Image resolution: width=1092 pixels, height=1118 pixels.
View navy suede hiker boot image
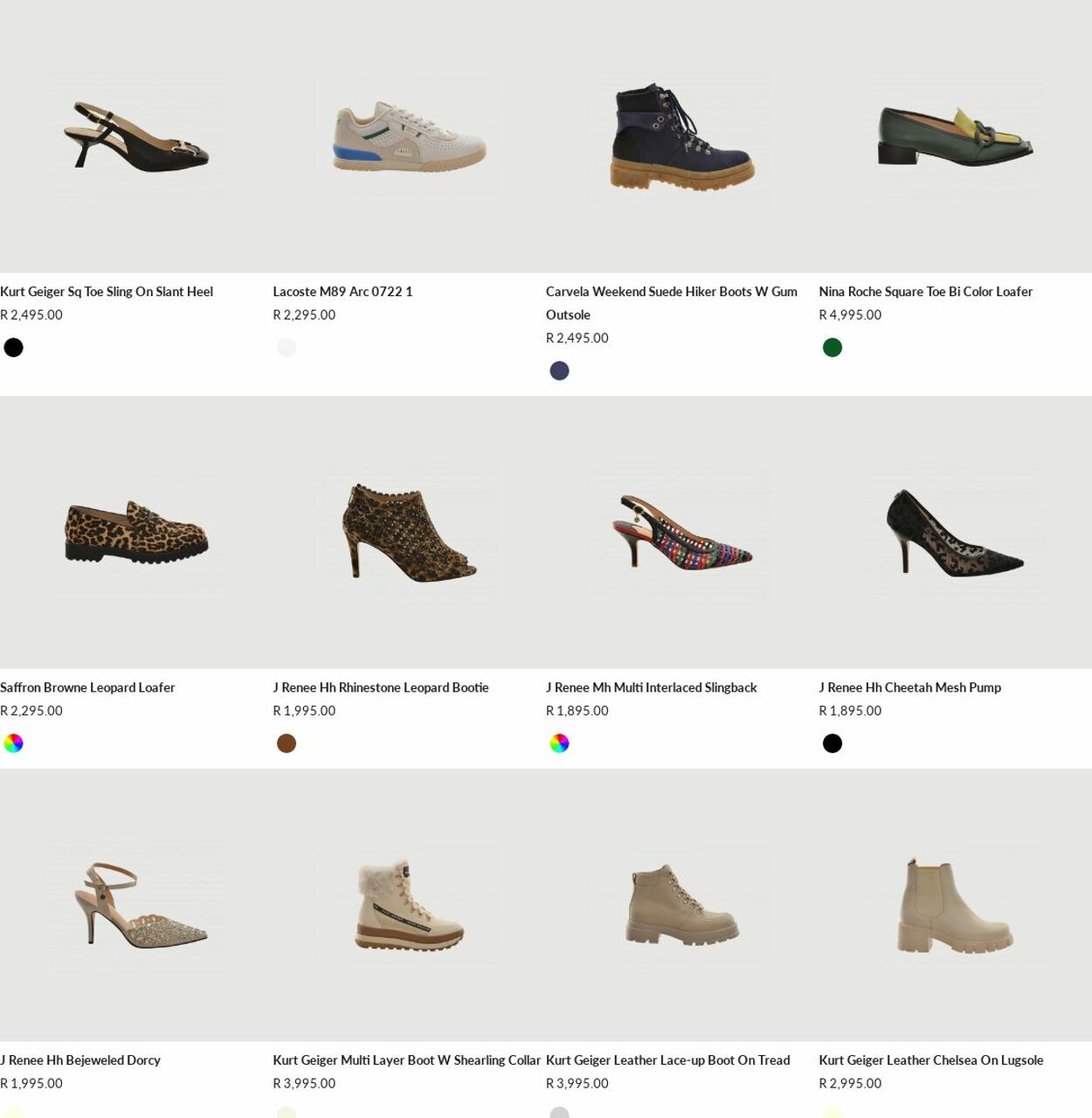point(682,136)
